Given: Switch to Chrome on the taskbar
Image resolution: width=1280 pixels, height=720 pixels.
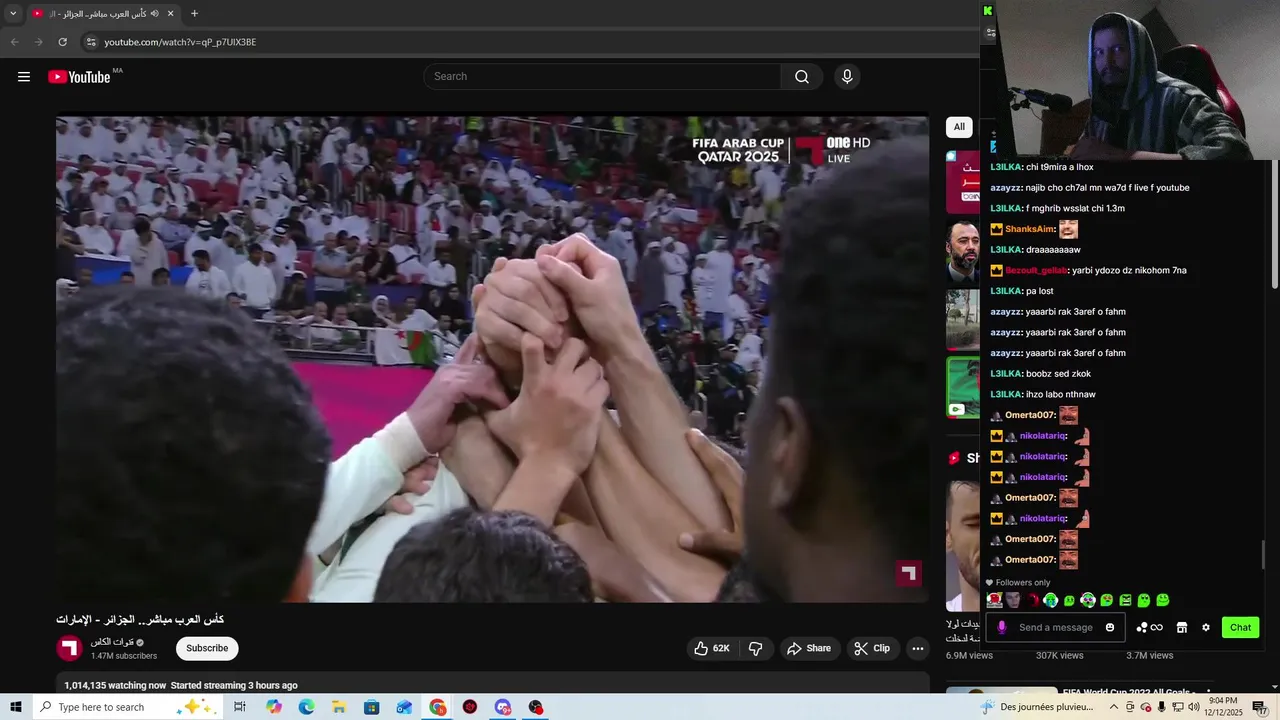Looking at the screenshot, I should click(438, 707).
